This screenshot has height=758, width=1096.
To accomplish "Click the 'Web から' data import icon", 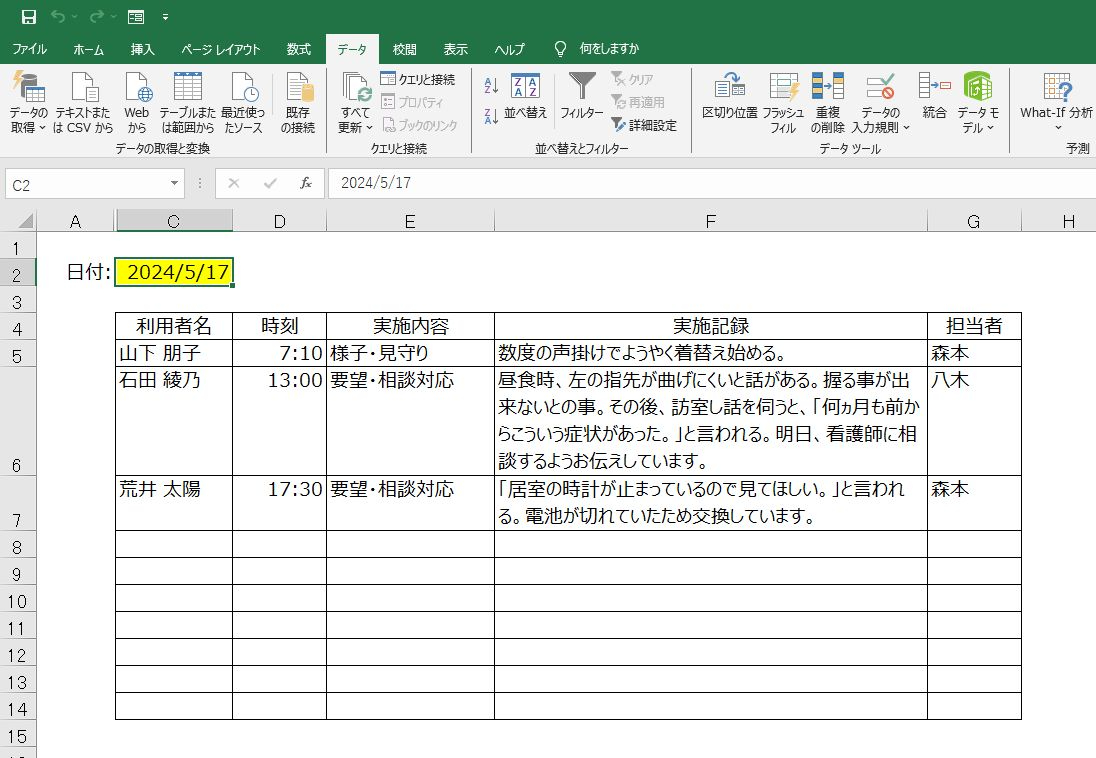I will (136, 102).
